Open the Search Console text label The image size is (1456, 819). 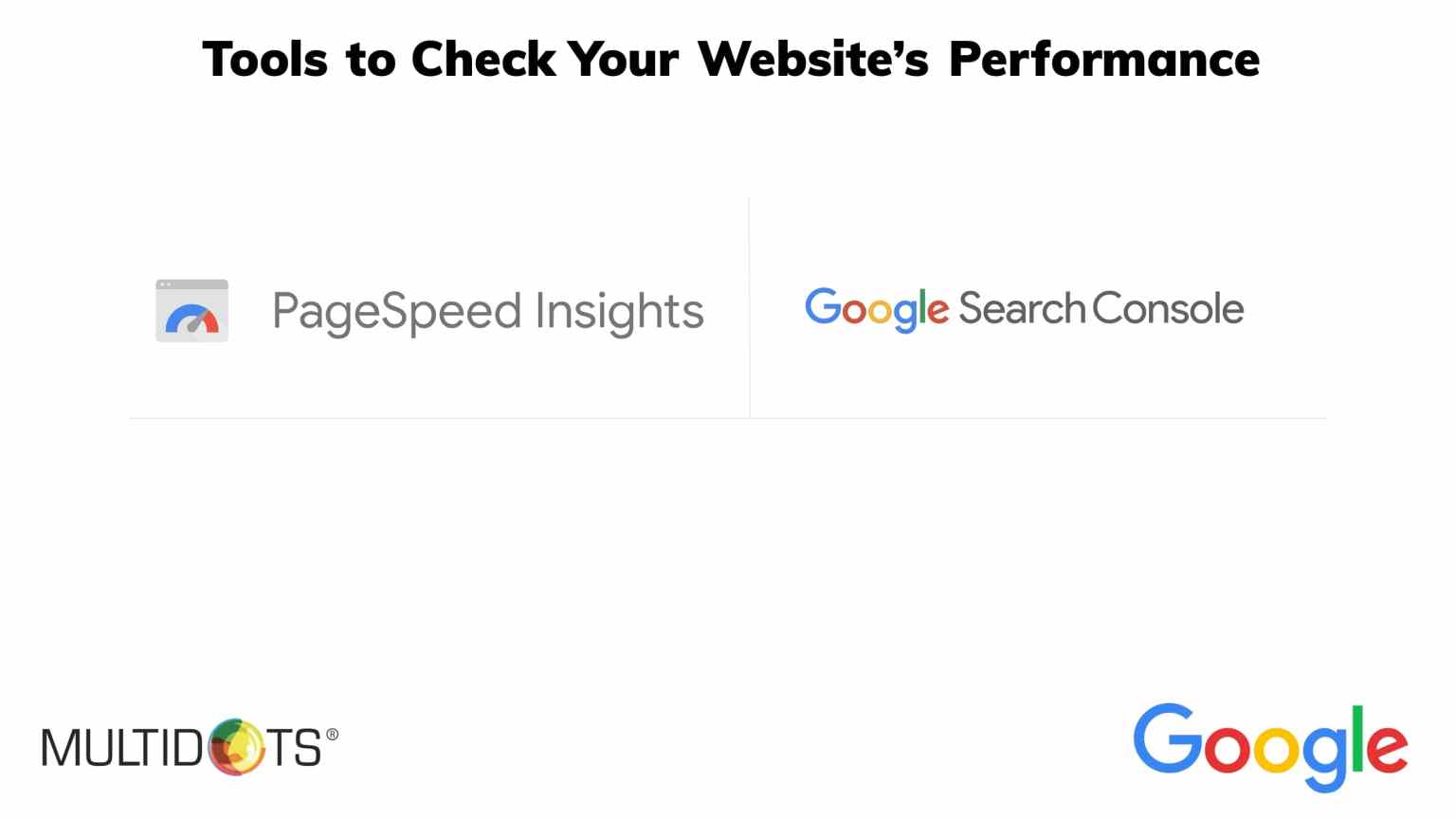point(1101,309)
